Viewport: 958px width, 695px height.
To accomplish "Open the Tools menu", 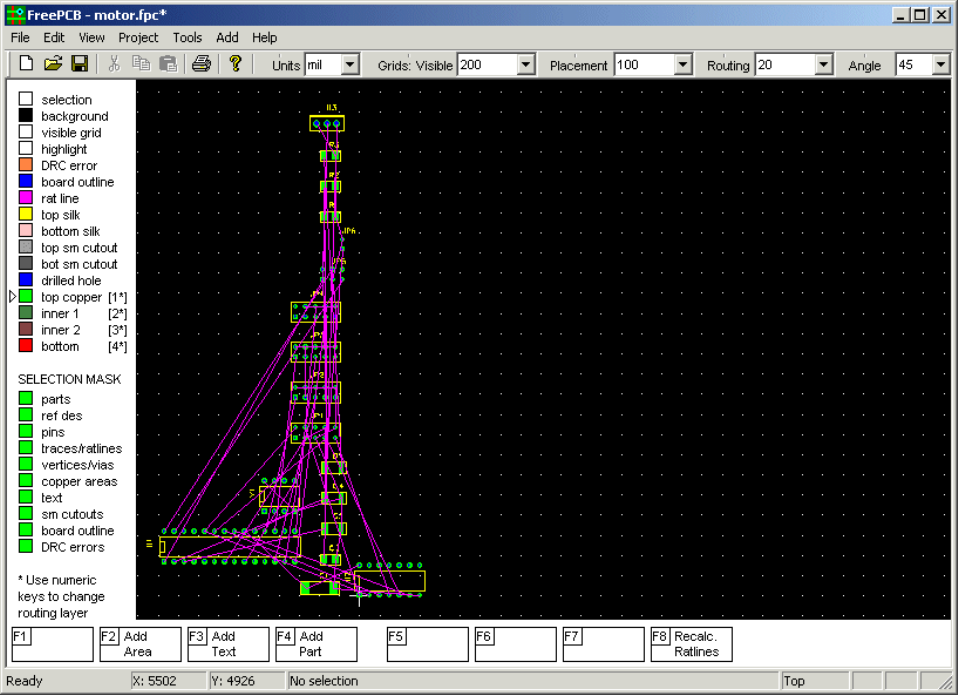I will [187, 37].
